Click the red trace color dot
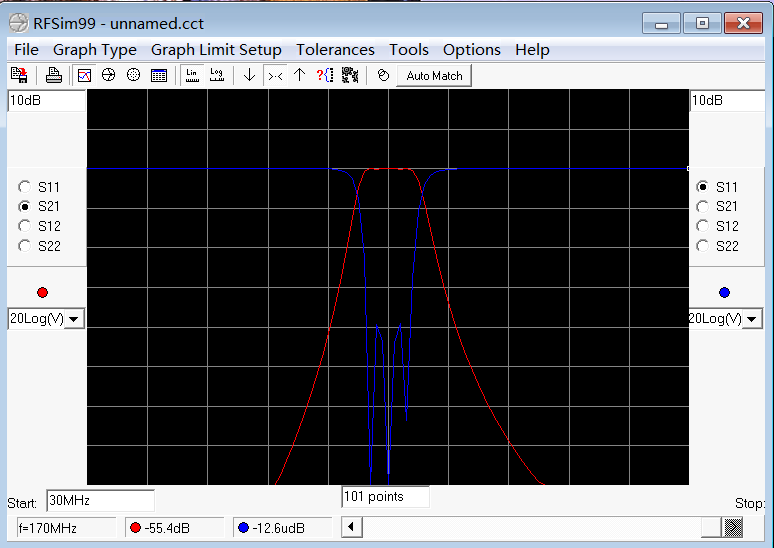This screenshot has width=774, height=548. (x=42, y=293)
